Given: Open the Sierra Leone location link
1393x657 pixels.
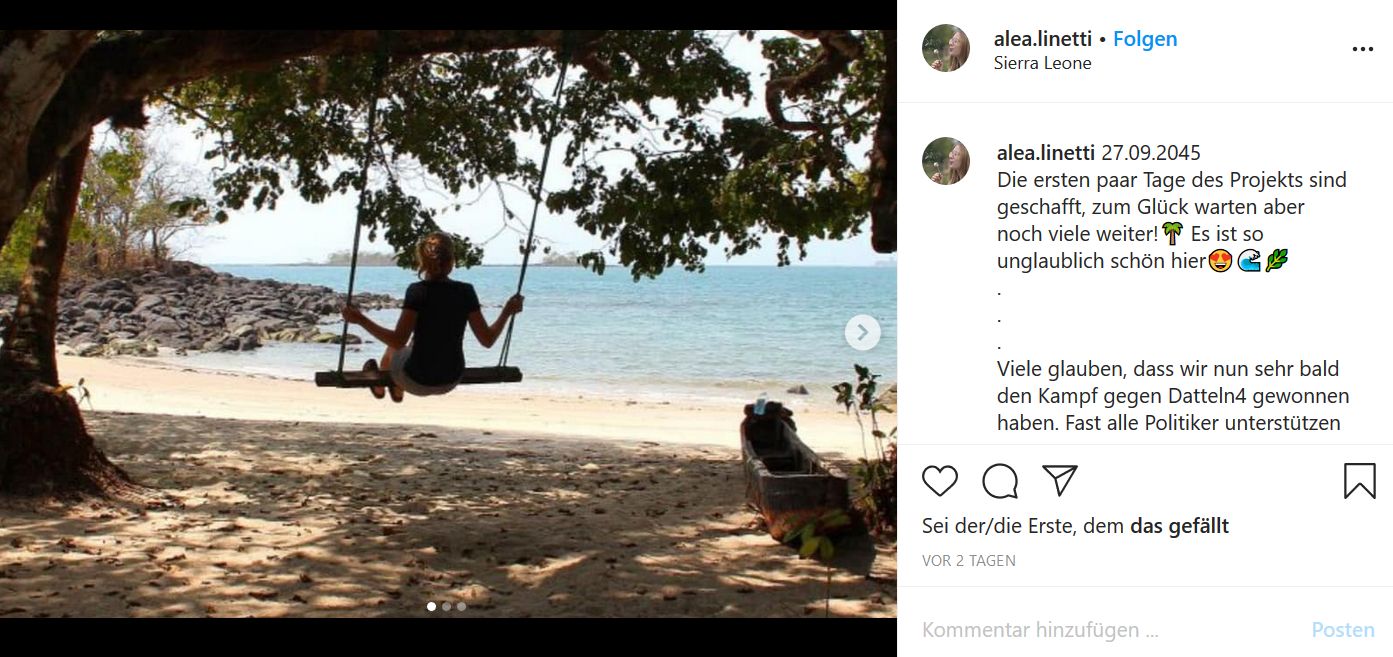Looking at the screenshot, I should 1042,63.
